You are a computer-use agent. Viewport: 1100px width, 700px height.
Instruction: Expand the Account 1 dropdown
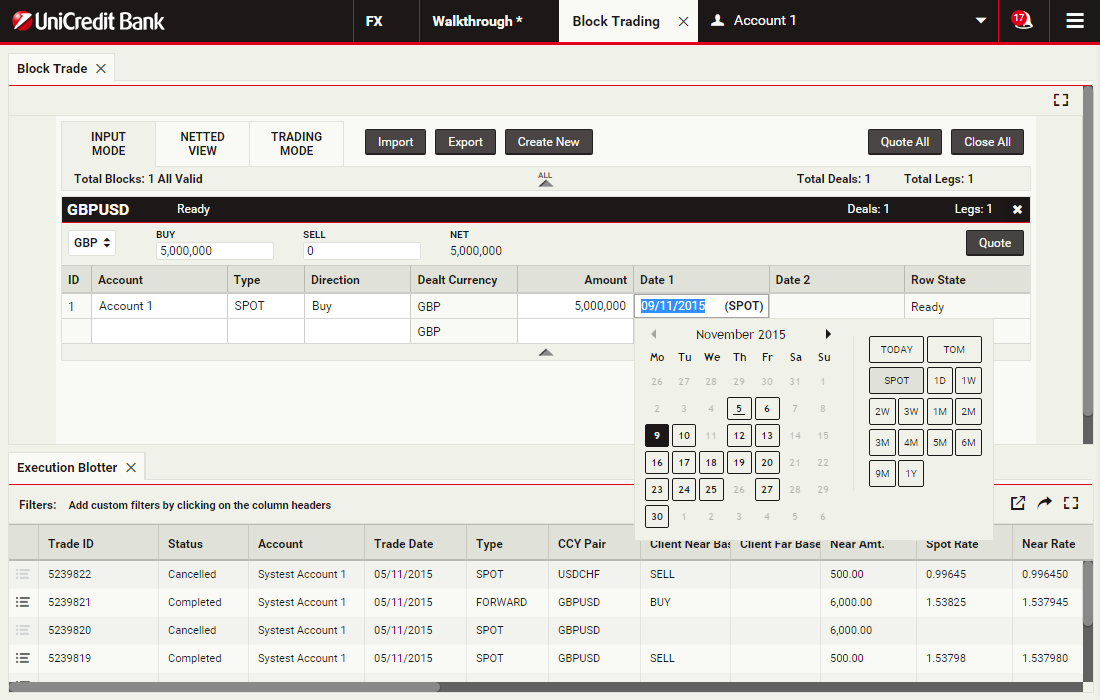click(980, 21)
